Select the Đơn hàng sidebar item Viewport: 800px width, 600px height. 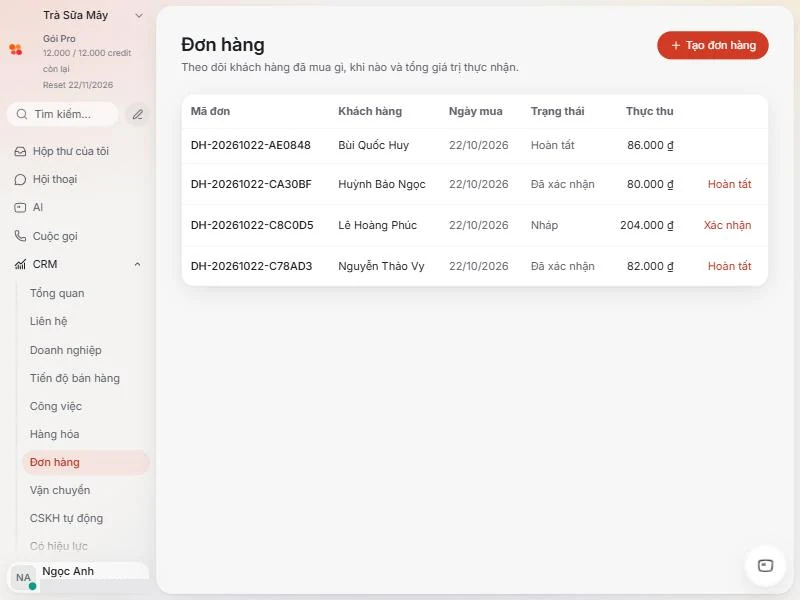pos(86,462)
